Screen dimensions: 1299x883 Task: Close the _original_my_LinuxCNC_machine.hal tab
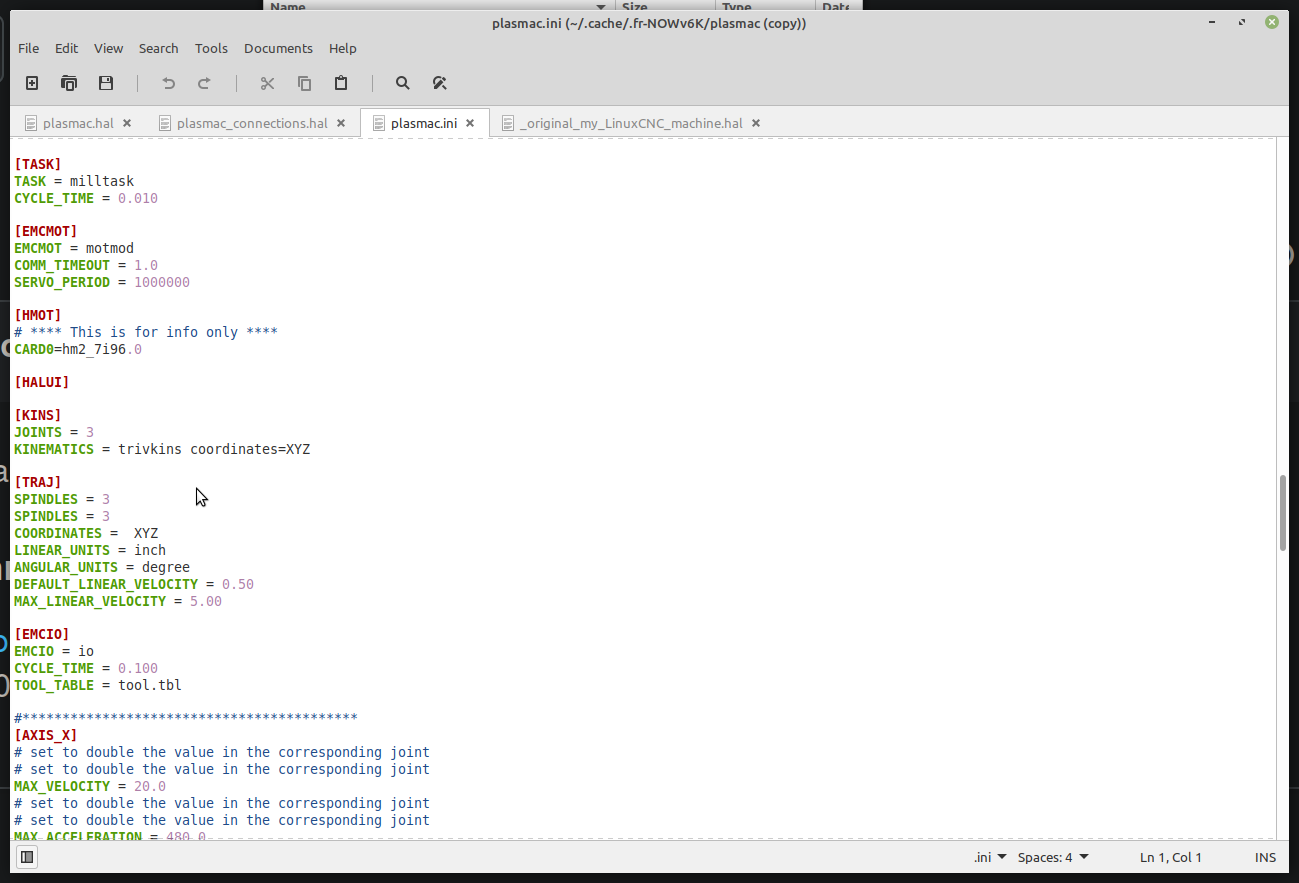[756, 124]
